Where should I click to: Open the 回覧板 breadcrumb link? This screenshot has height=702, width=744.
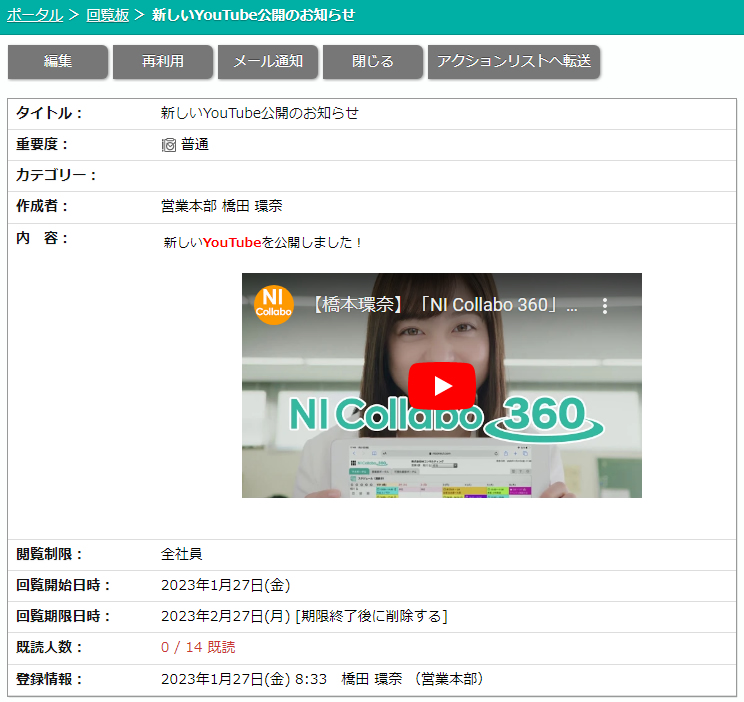[x=107, y=15]
